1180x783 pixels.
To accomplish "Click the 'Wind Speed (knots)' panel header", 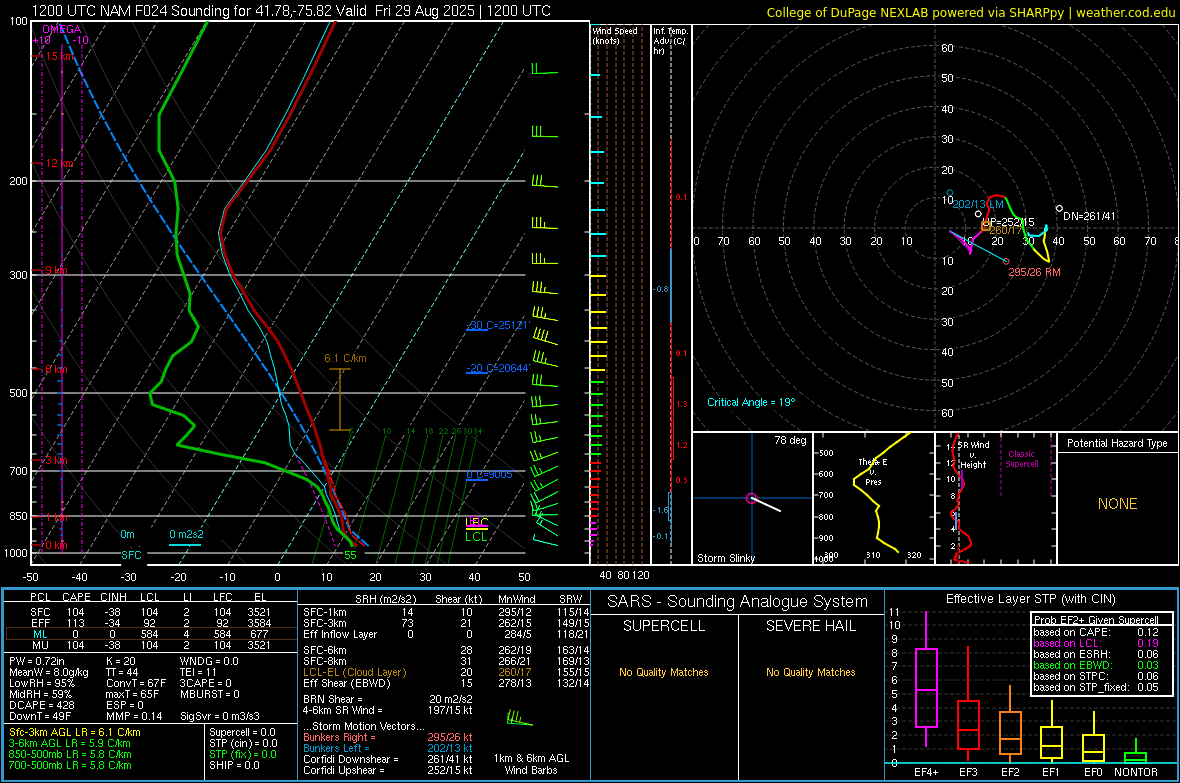I will tap(615, 35).
